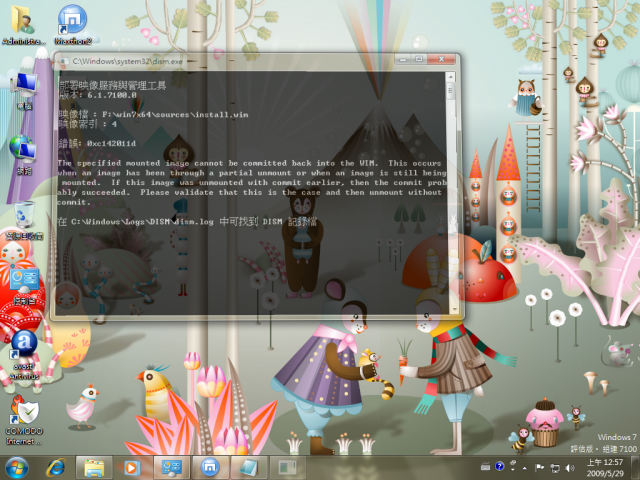Switch to Maxthon browser taskbar button
Viewport: 640px width, 480px height.
click(210, 468)
